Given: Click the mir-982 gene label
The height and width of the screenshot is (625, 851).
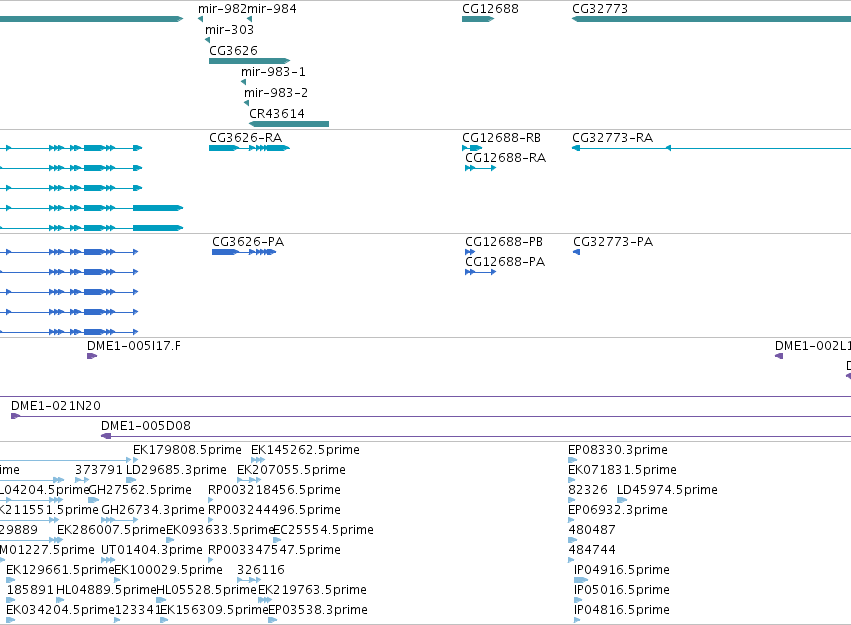Looking at the screenshot, I should pyautogui.click(x=222, y=9).
